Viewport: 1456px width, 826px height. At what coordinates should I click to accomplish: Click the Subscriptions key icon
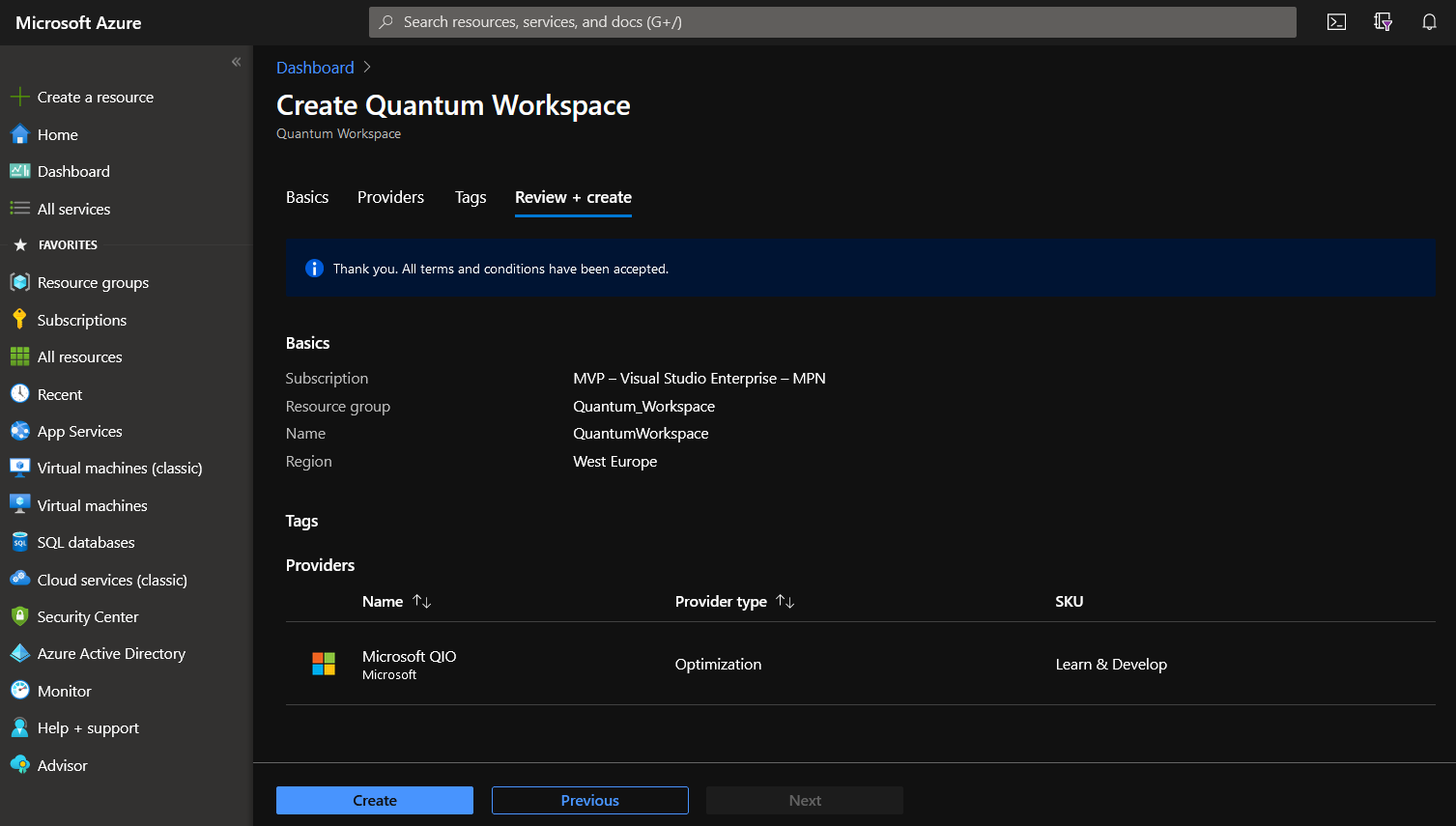pos(19,320)
